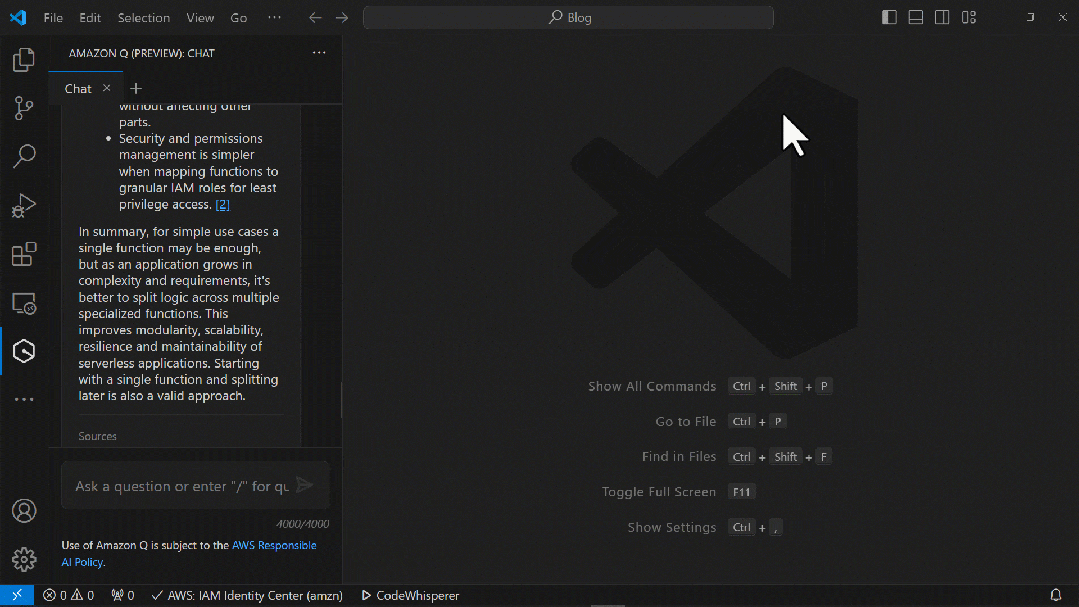
Task: Open the Search view icon
Action: coord(23,156)
